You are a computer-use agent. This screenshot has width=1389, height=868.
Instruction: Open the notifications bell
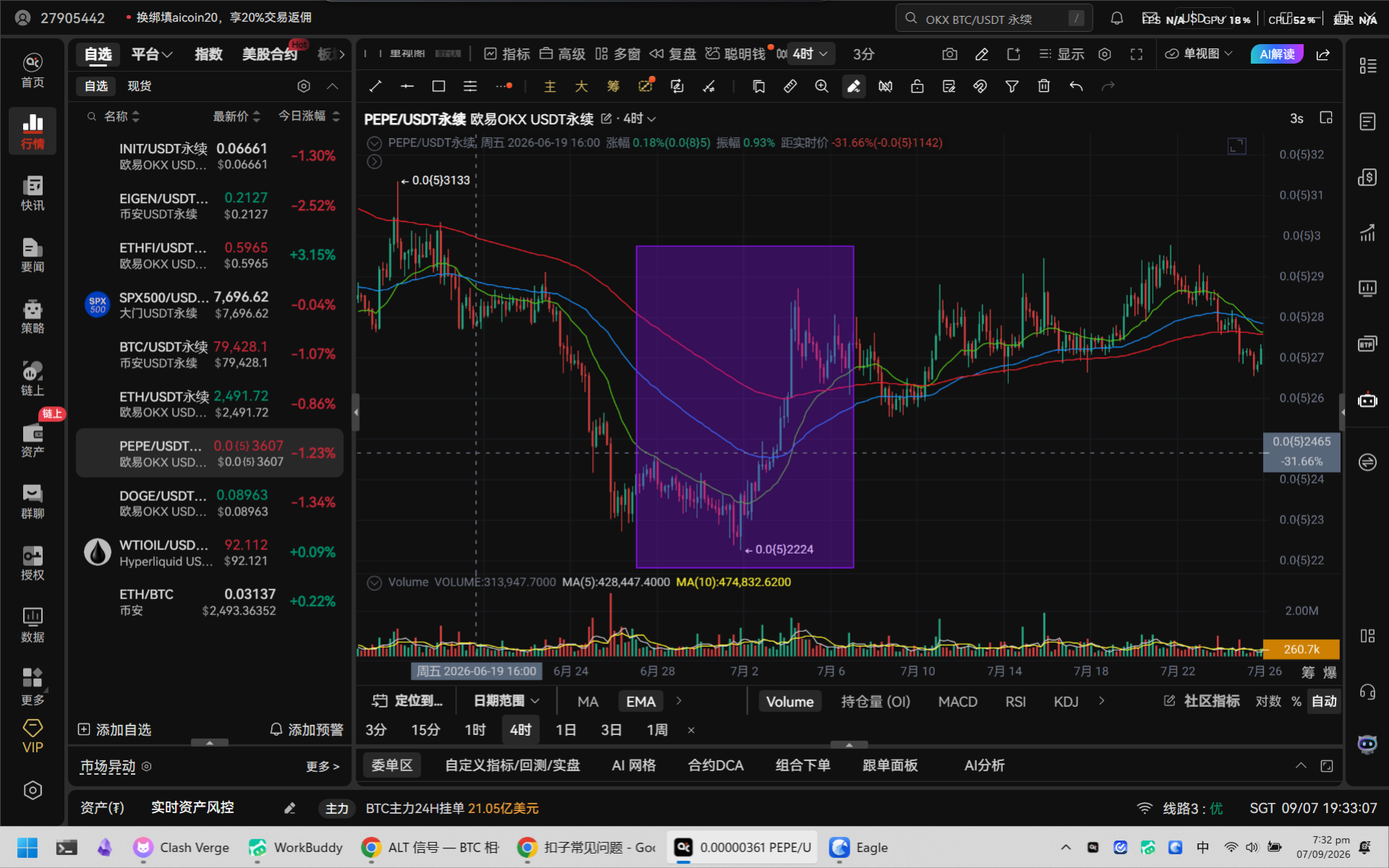tap(1117, 19)
